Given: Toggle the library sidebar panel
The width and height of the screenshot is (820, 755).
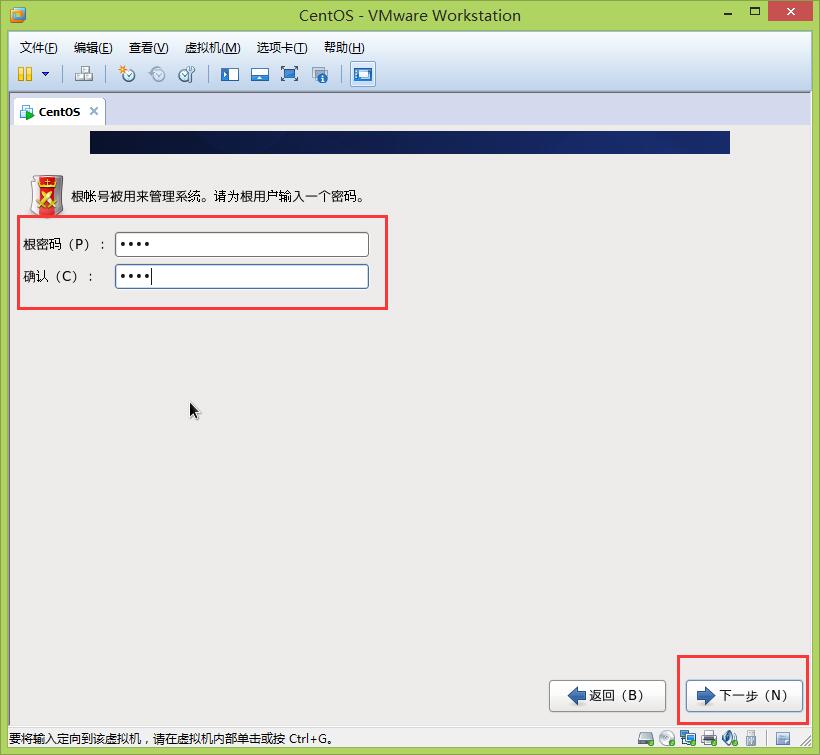Looking at the screenshot, I should [227, 73].
